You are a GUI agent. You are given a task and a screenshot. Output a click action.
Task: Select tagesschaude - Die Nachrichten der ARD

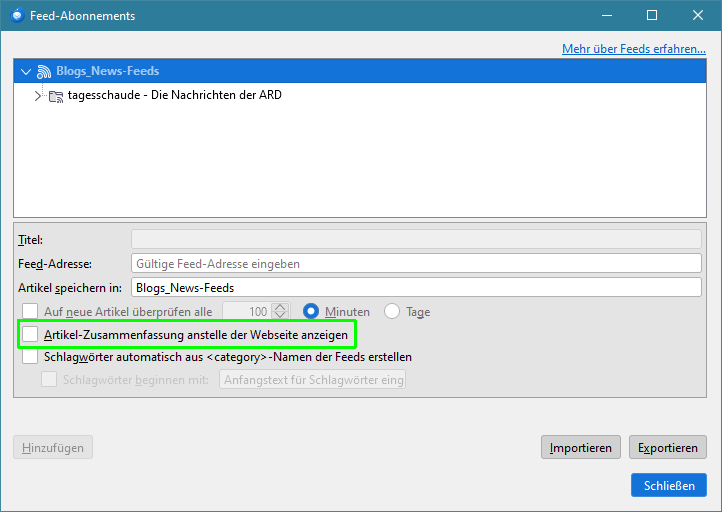[x=175, y=95]
